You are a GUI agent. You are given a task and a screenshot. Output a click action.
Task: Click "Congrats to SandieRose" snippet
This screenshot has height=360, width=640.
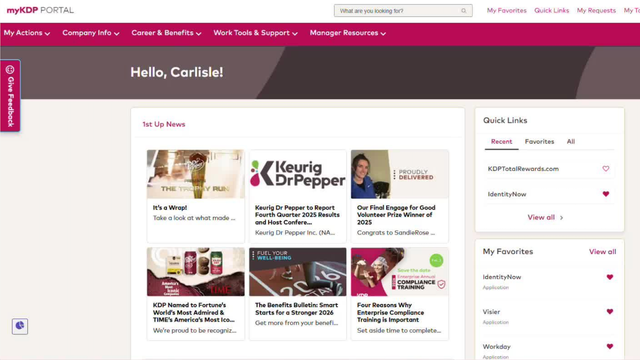[396, 233]
